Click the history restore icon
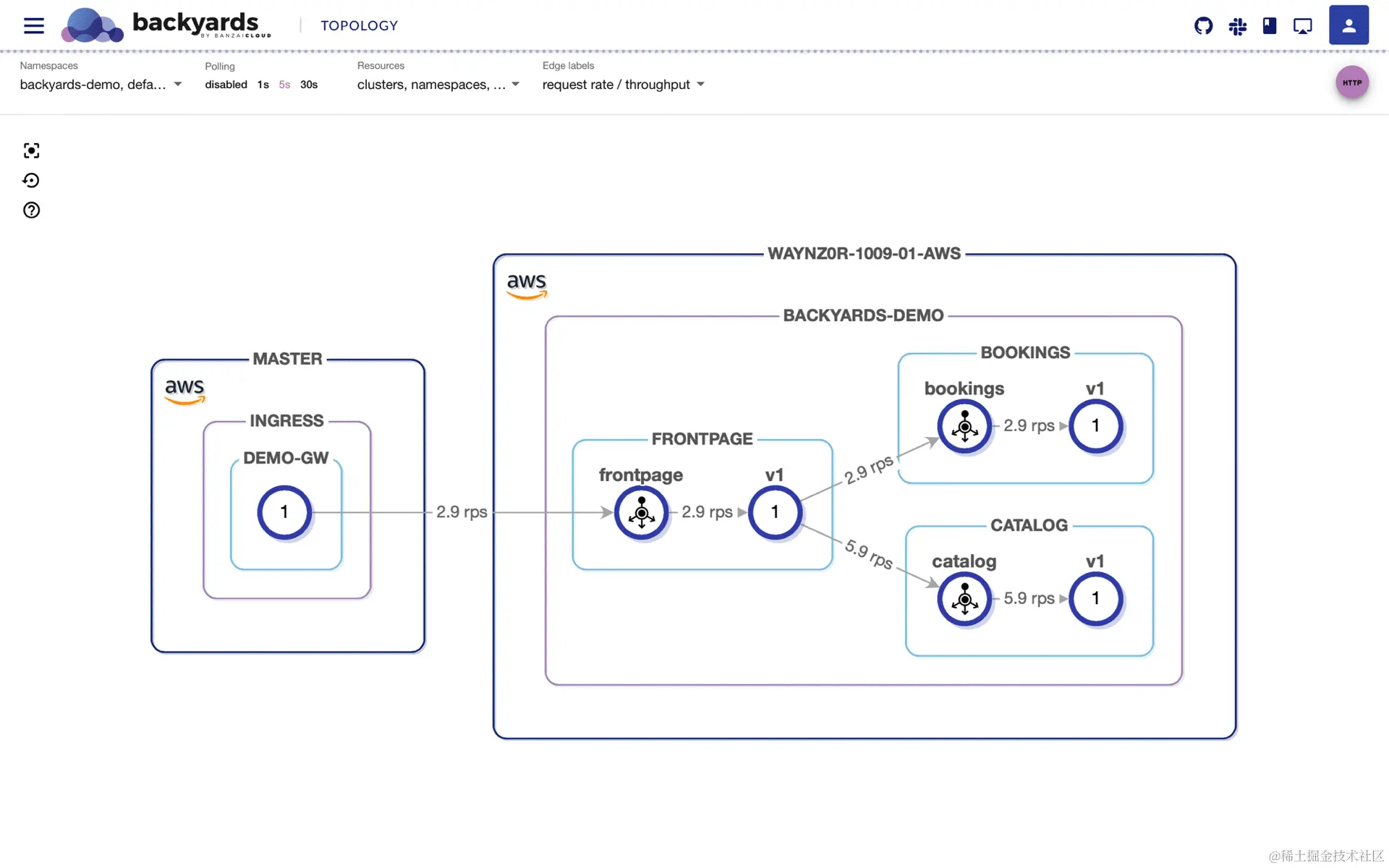 pyautogui.click(x=31, y=180)
